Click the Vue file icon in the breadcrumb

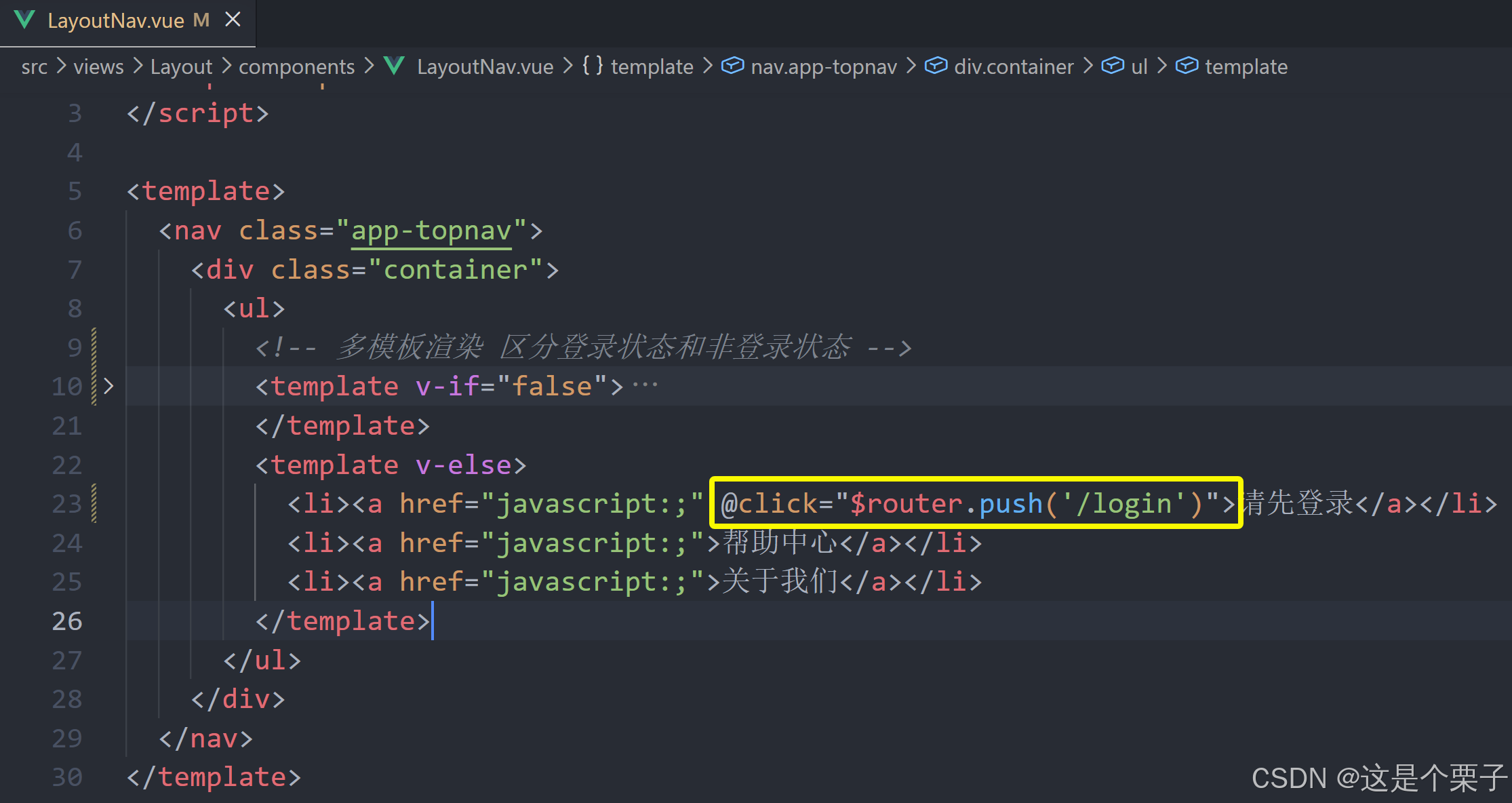point(394,66)
